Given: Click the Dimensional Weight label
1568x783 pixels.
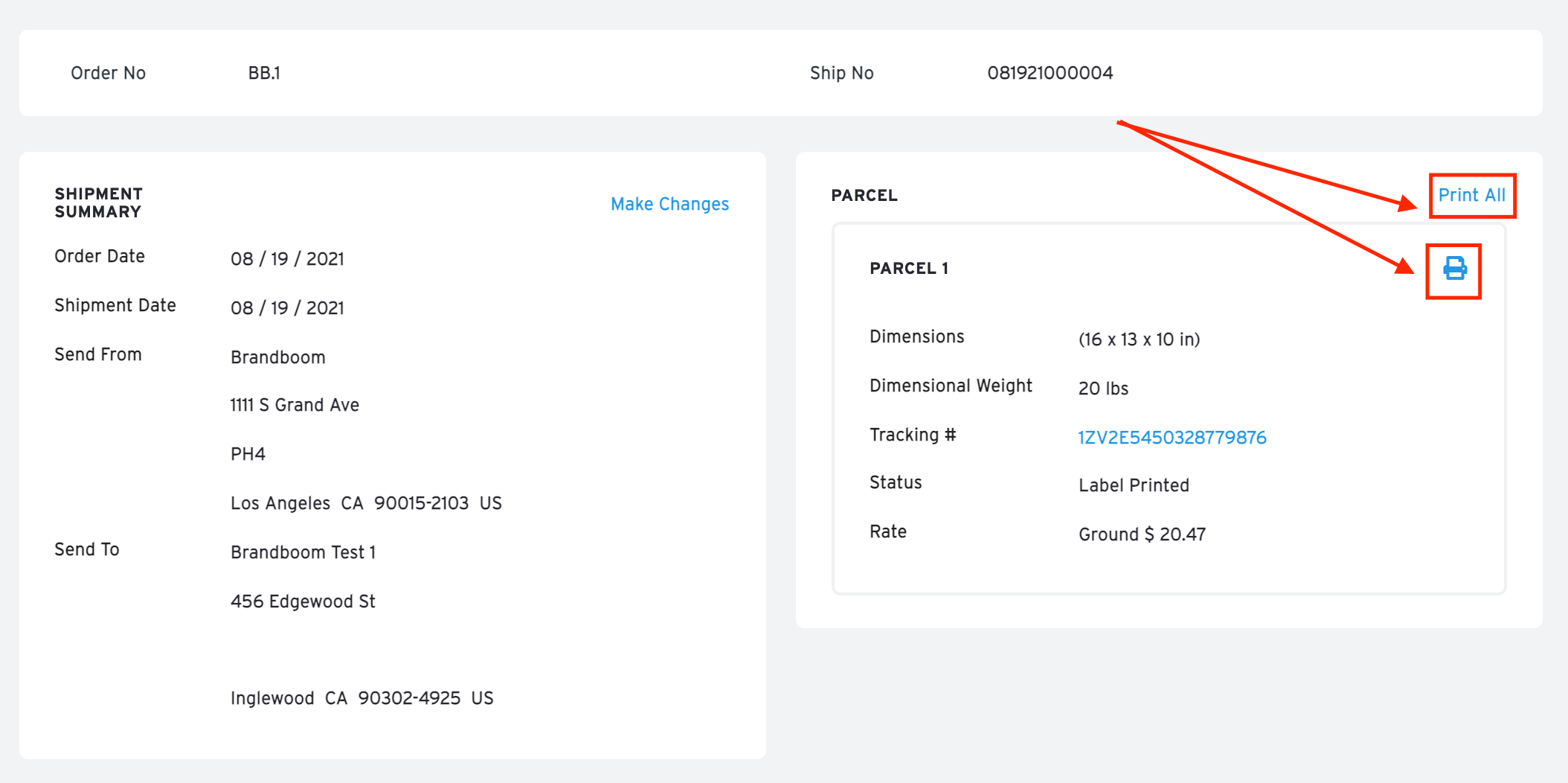Looking at the screenshot, I should point(951,386).
